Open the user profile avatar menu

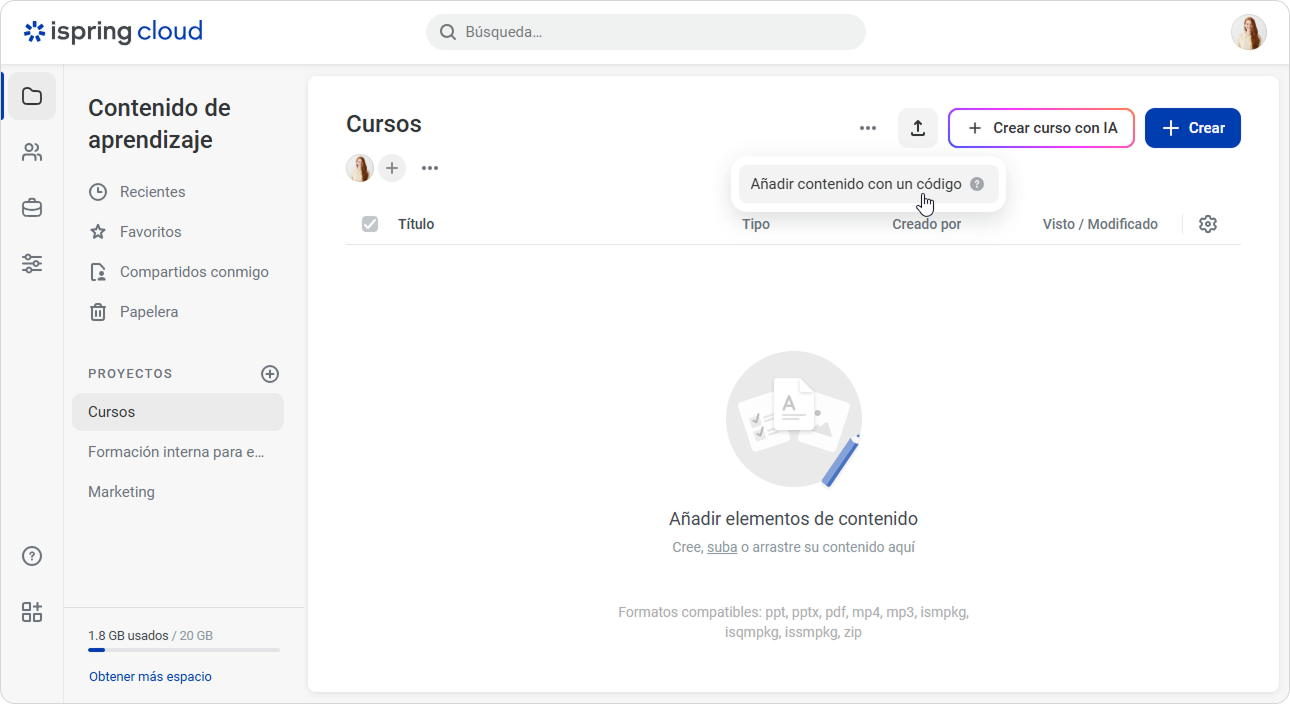click(1249, 32)
